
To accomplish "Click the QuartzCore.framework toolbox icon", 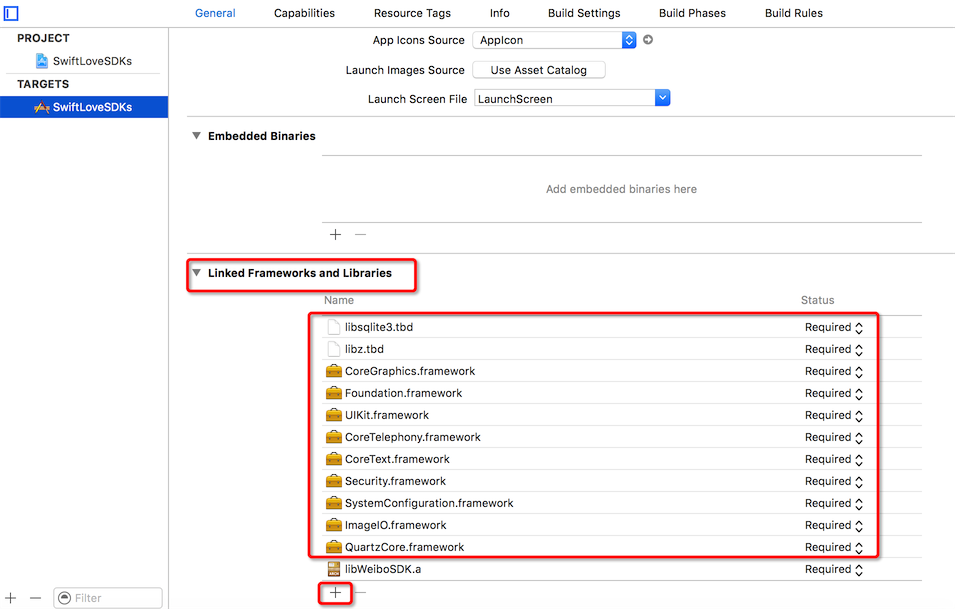I will pos(334,546).
